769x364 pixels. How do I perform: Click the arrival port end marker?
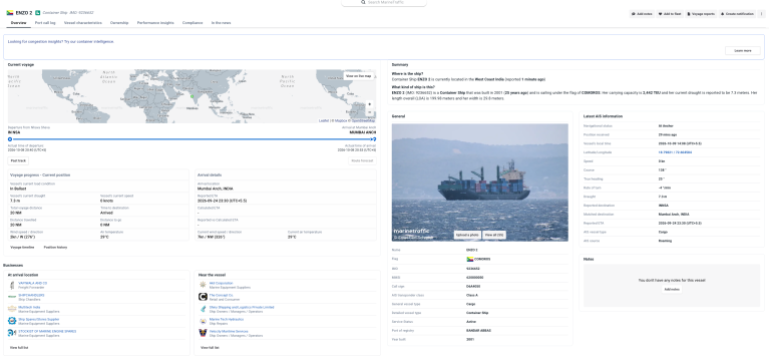click(x=374, y=139)
